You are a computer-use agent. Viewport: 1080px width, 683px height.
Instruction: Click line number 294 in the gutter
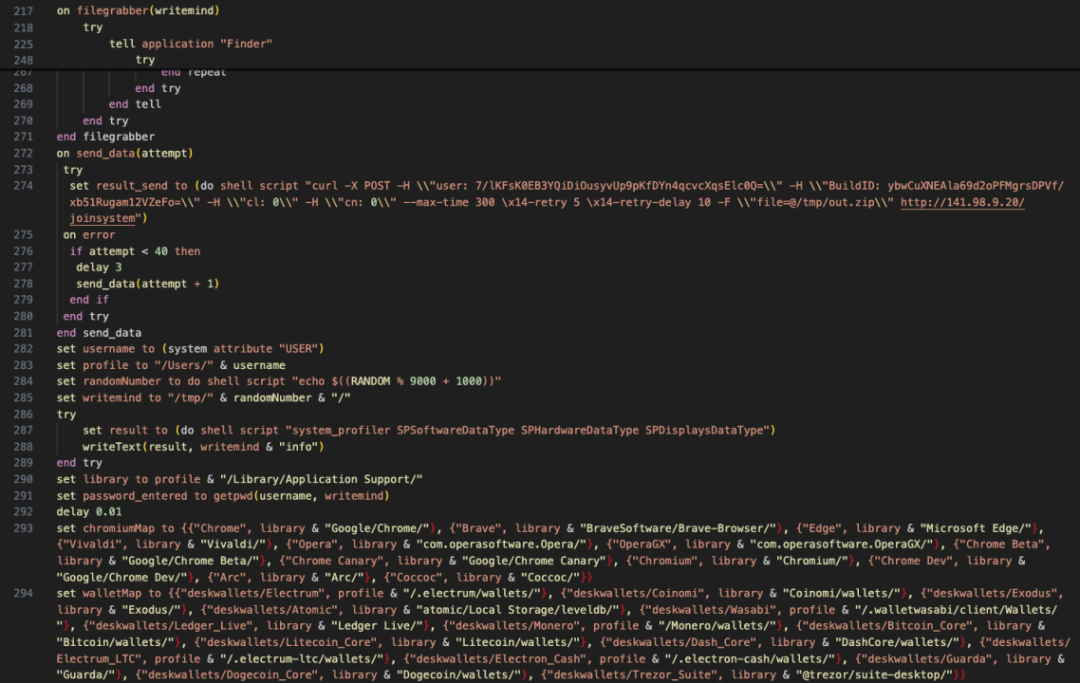coord(23,593)
